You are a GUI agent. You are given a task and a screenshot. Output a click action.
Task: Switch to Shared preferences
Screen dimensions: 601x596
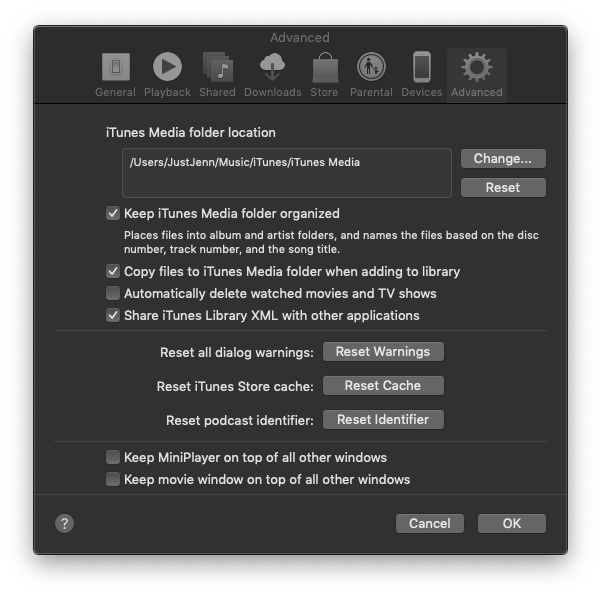pyautogui.click(x=217, y=75)
